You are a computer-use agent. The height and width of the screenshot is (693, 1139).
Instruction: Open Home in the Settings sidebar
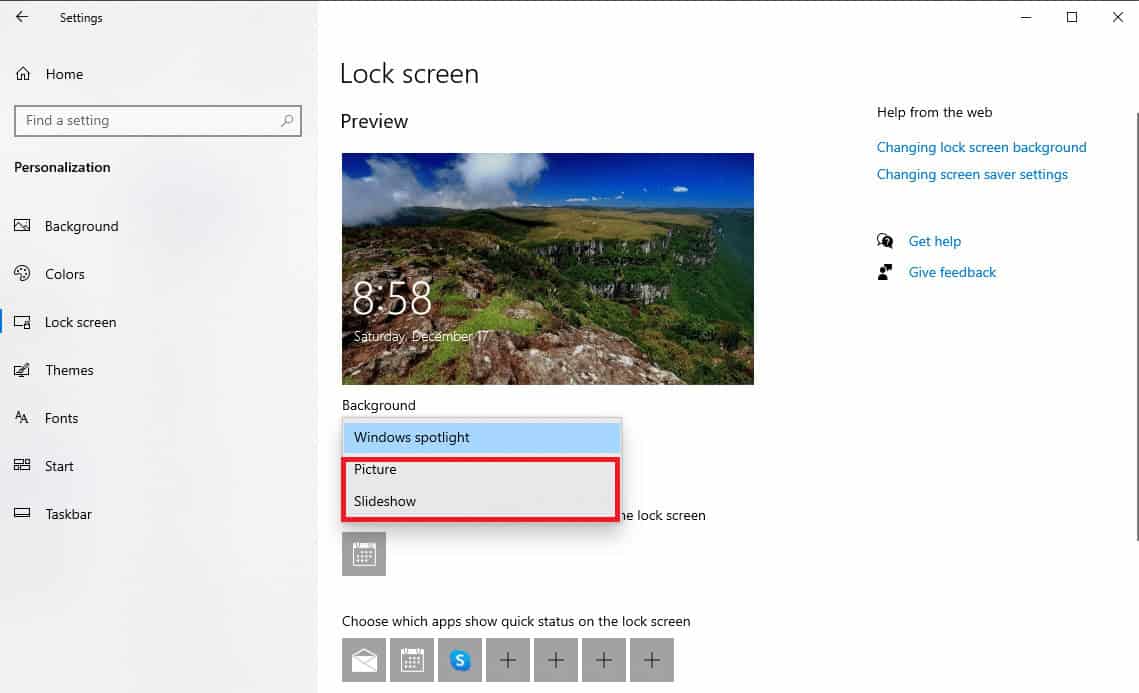tap(49, 74)
